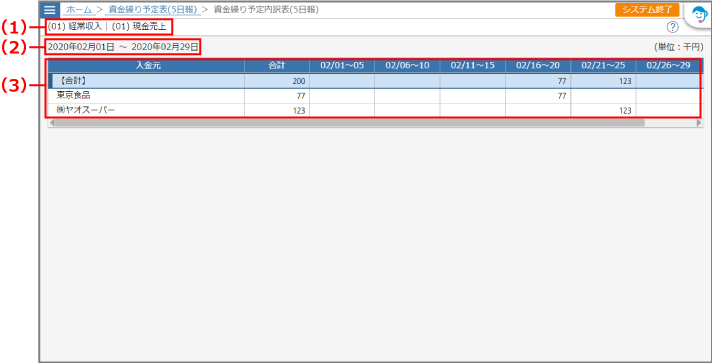Click 【合計】 row 02/16～20 value 77
Viewport: 712px width, 363px height.
[538, 81]
